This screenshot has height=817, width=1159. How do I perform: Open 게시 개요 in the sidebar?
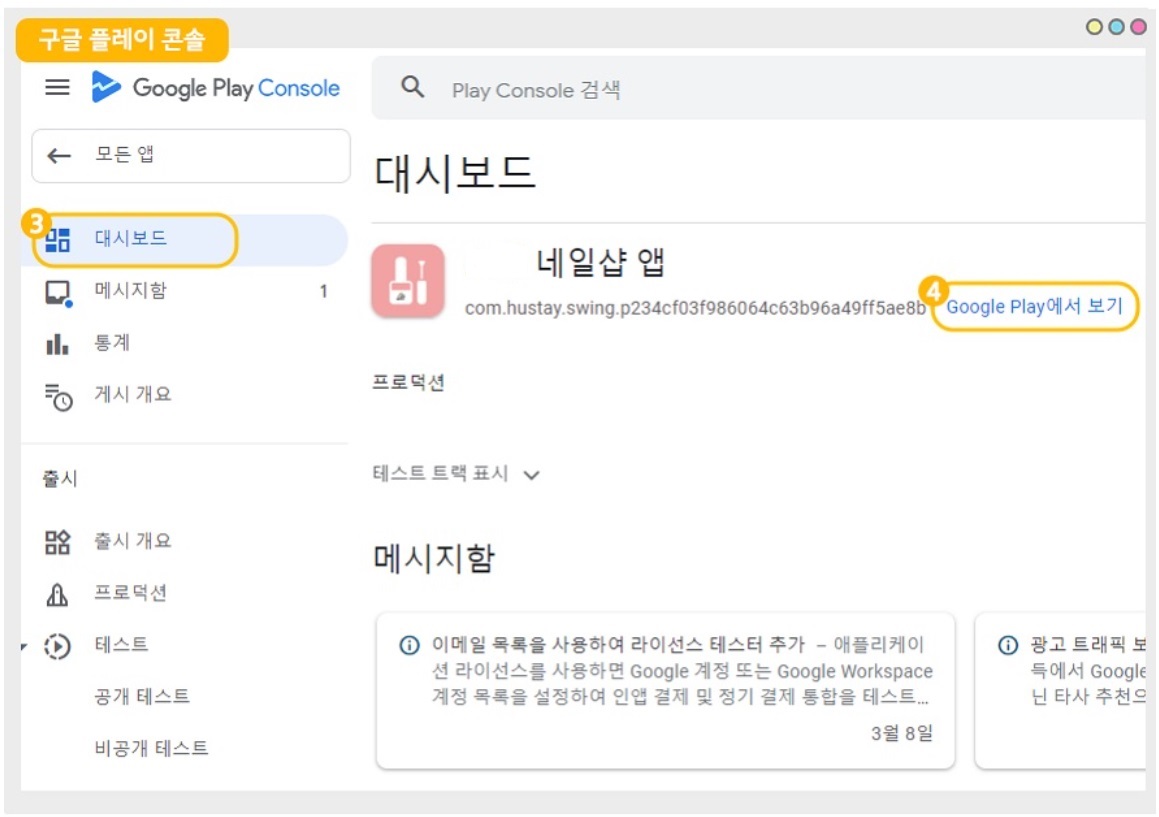(185, 394)
